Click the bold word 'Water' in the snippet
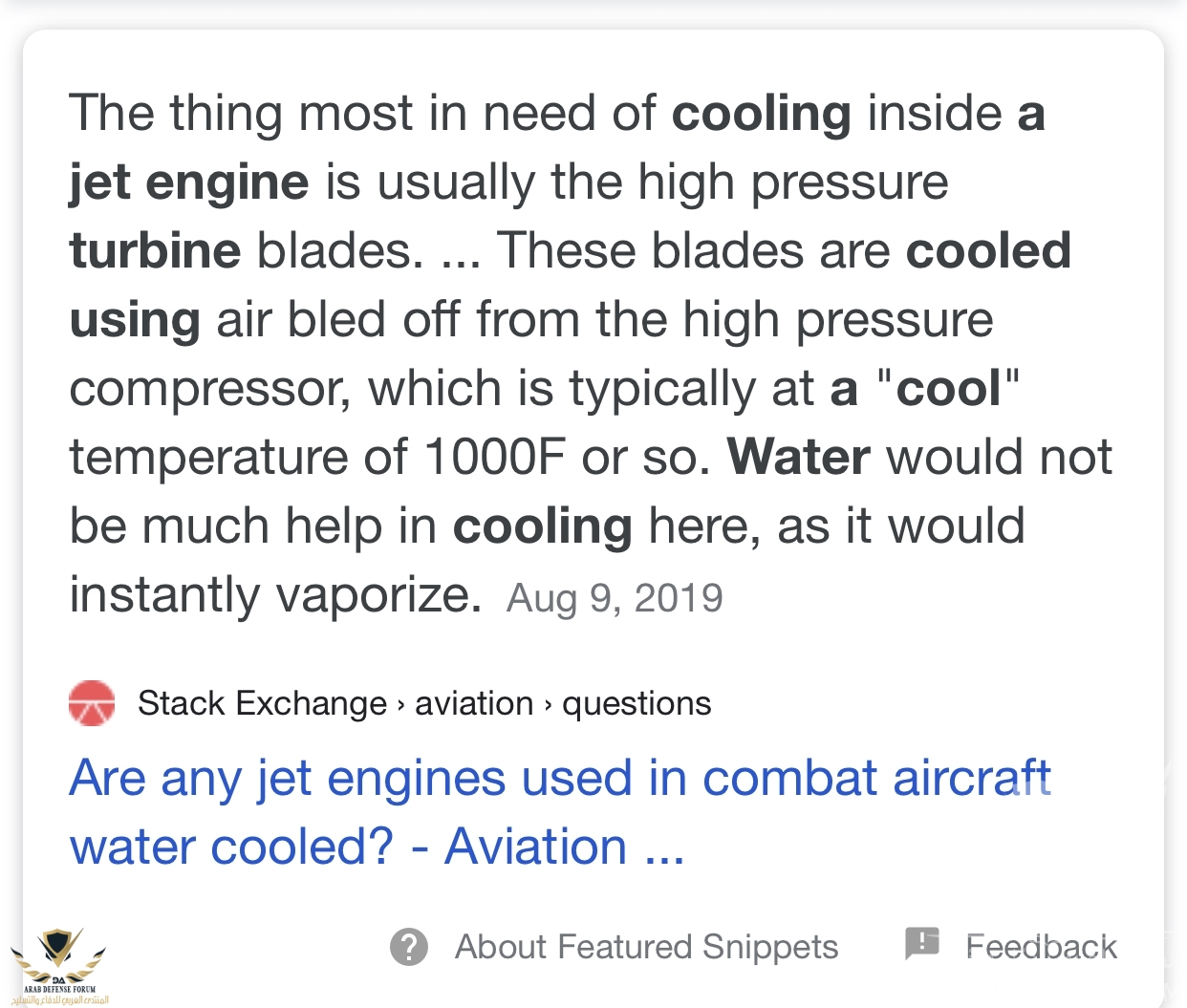This screenshot has width=1187, height=1008. tap(799, 458)
